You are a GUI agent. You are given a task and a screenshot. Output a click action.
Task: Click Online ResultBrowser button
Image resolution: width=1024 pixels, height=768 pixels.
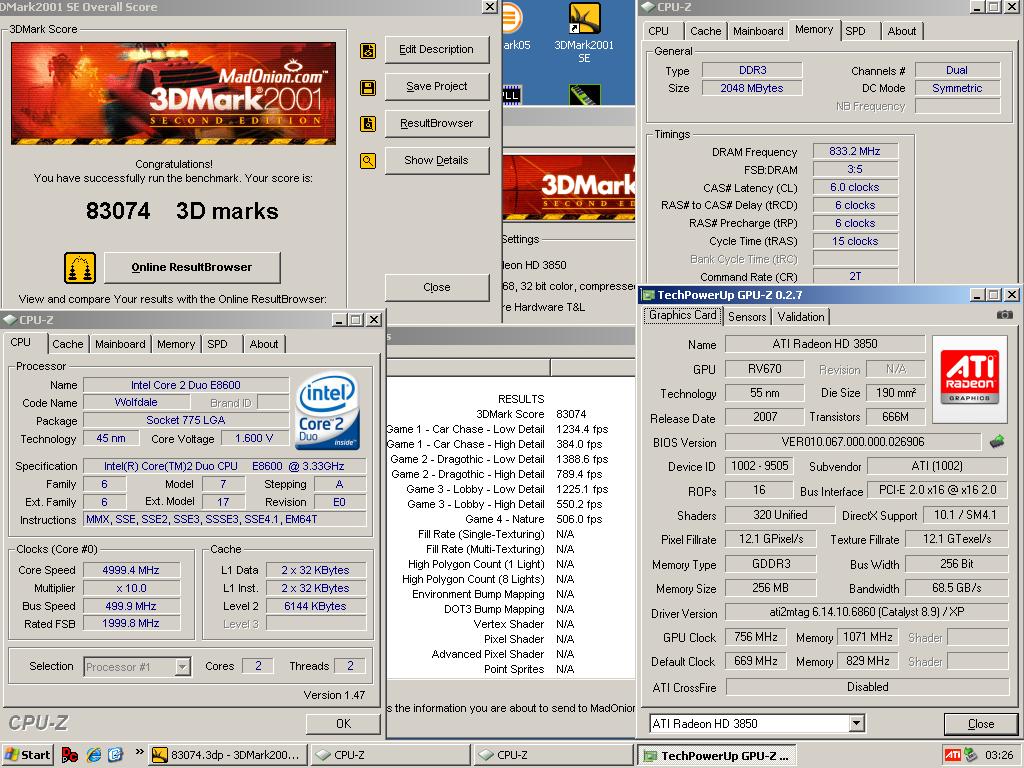(x=192, y=267)
